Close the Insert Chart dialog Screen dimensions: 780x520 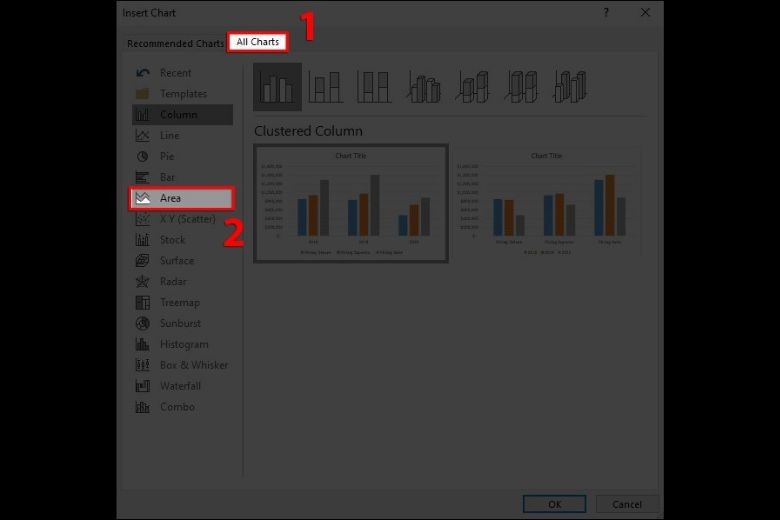tap(645, 12)
